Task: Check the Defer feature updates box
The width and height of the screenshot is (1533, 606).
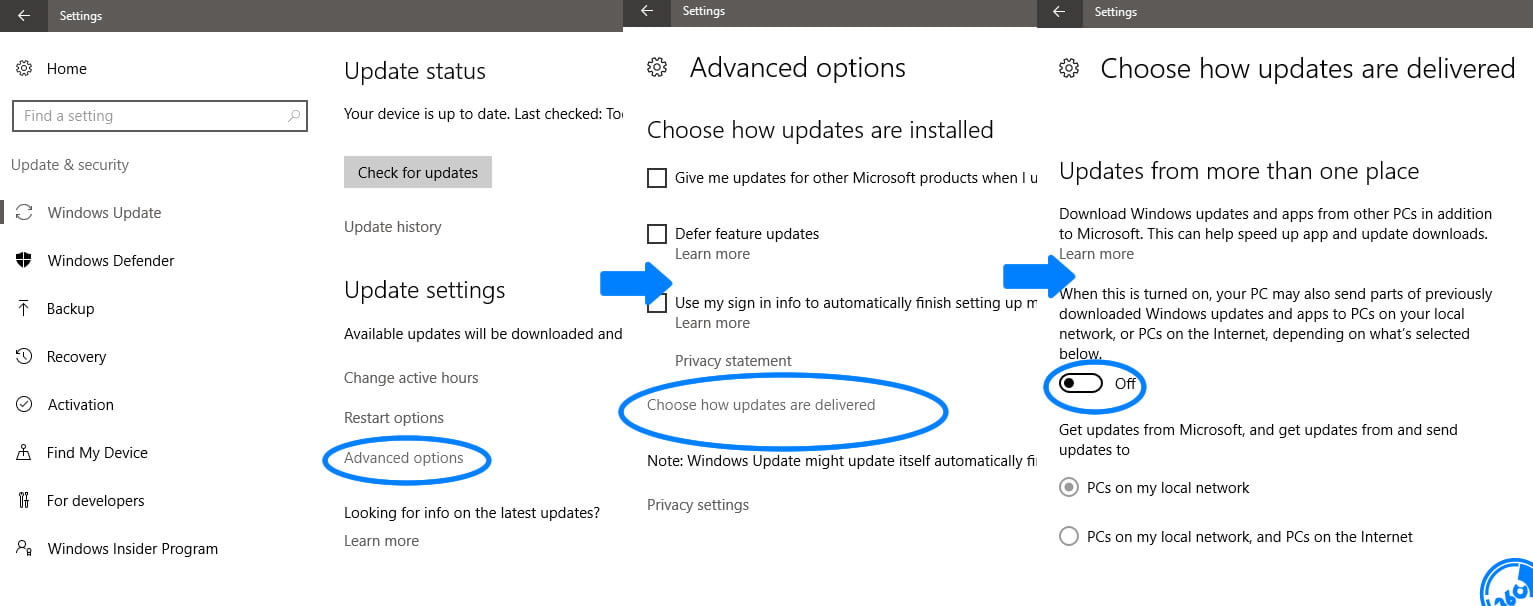Action: (x=657, y=234)
